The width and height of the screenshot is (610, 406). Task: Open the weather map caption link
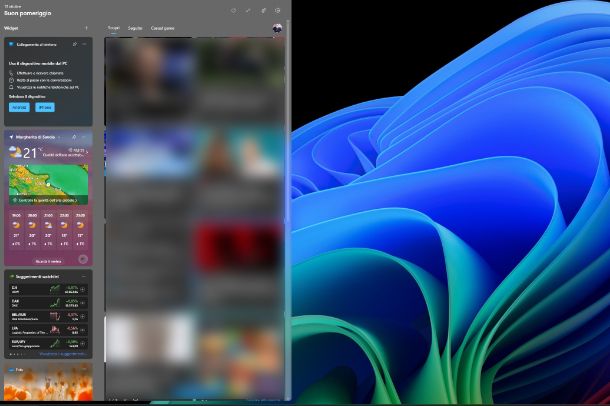click(x=48, y=200)
